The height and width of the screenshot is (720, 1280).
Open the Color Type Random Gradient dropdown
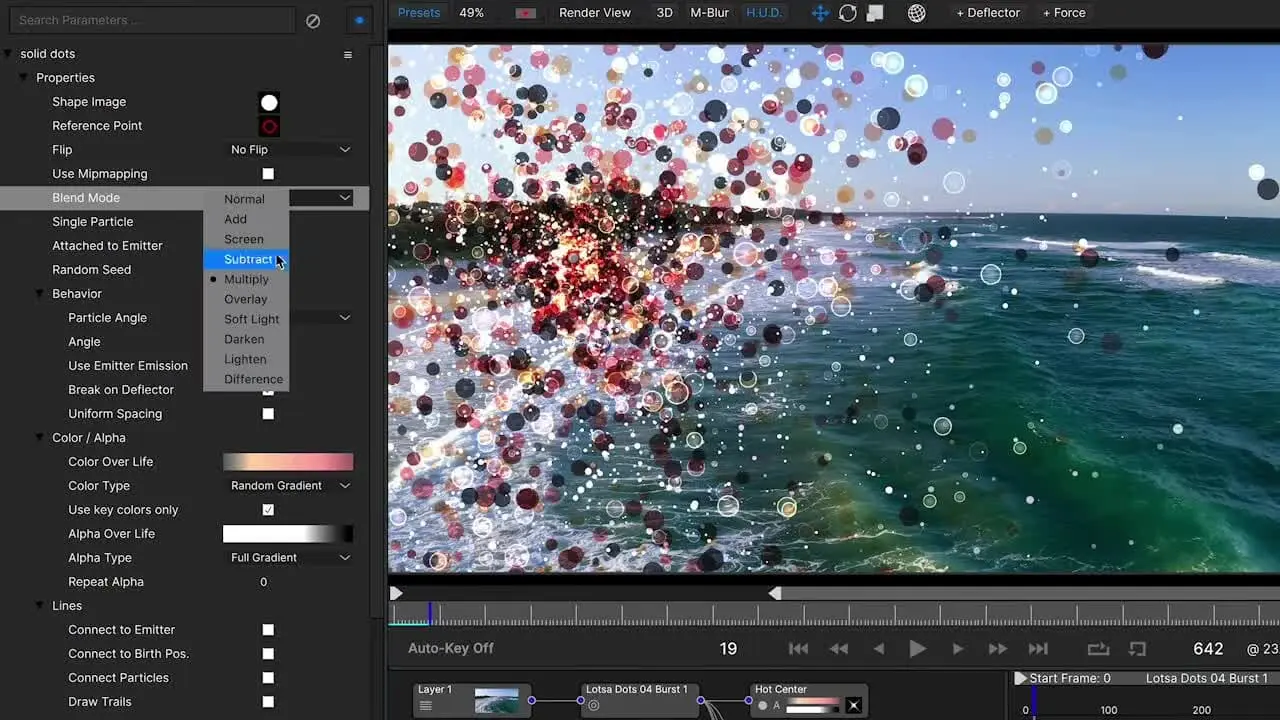click(290, 486)
